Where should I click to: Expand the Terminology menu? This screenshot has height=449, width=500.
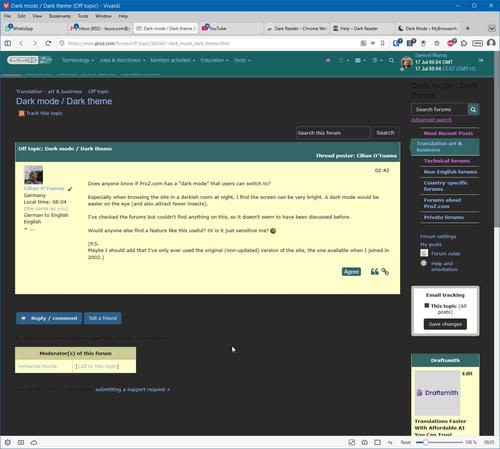pyautogui.click(x=77, y=60)
